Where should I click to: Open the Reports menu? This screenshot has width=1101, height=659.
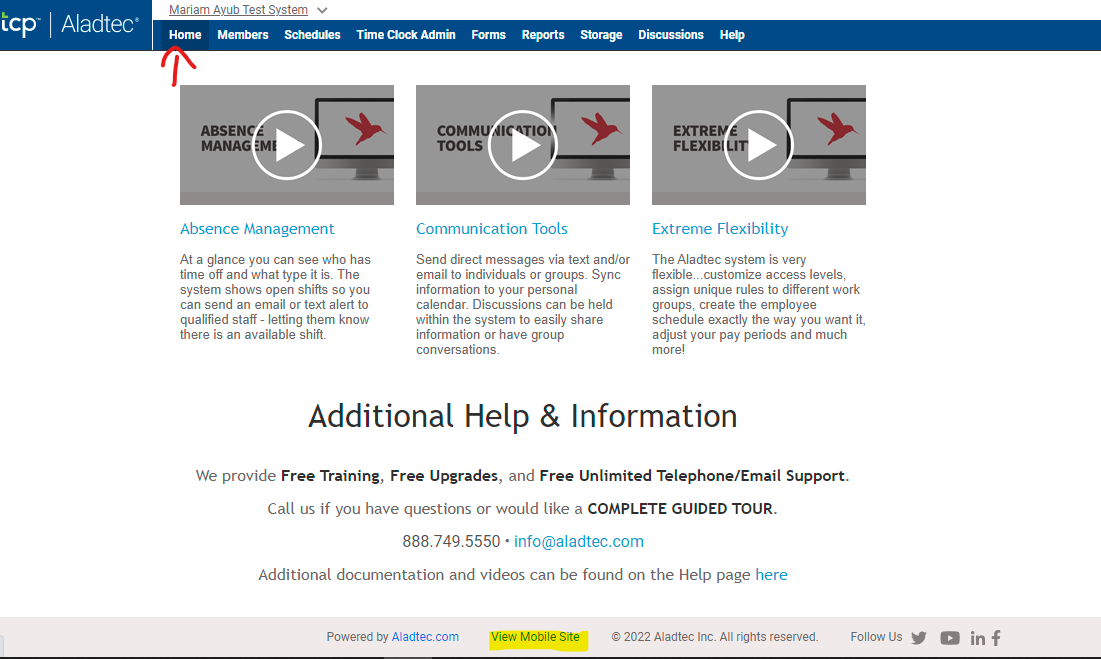click(x=543, y=35)
